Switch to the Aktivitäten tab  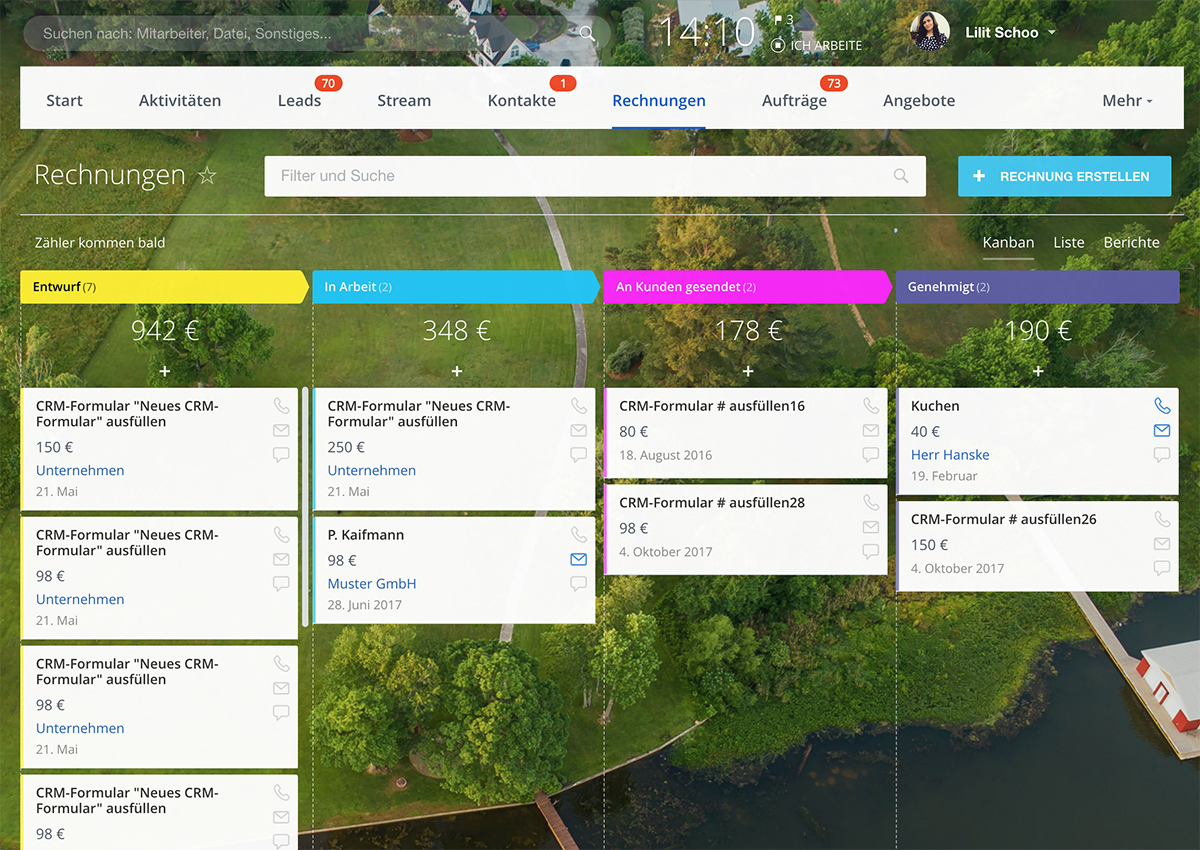(180, 100)
